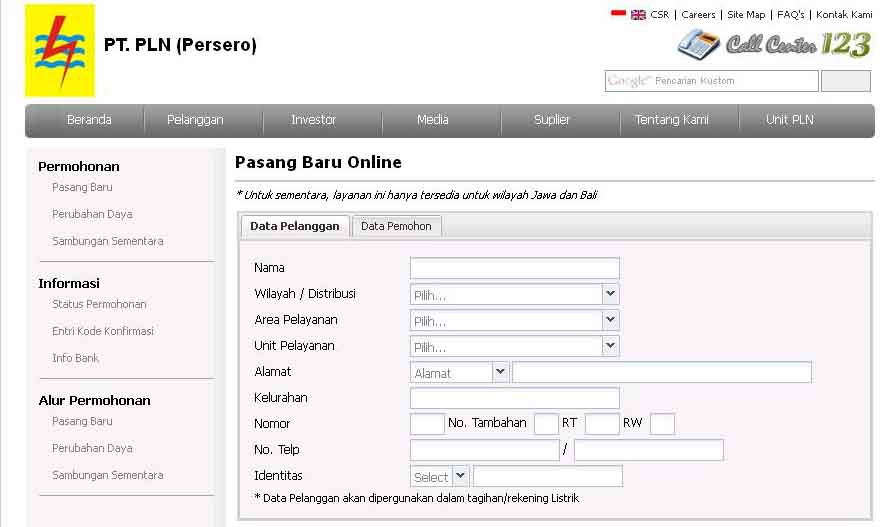This screenshot has height=527, width=883.
Task: Open the Identitas Select dropdown
Action: (439, 476)
